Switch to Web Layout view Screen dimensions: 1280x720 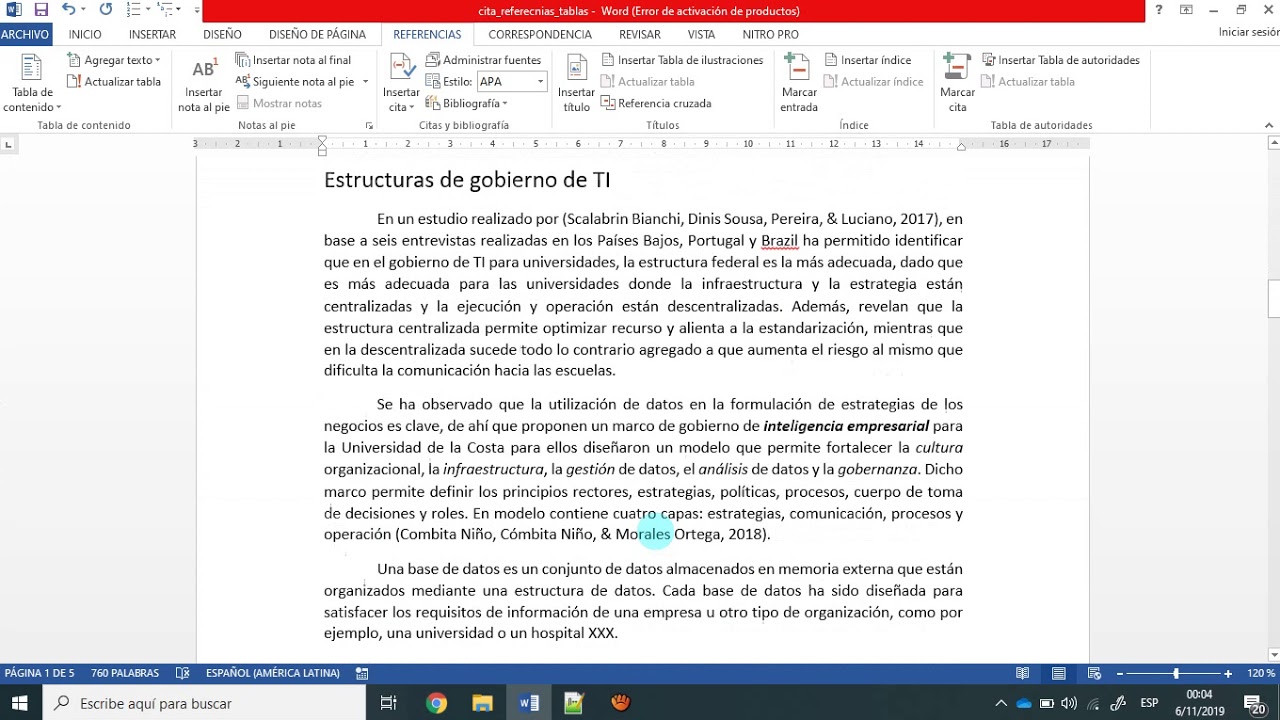1094,674
